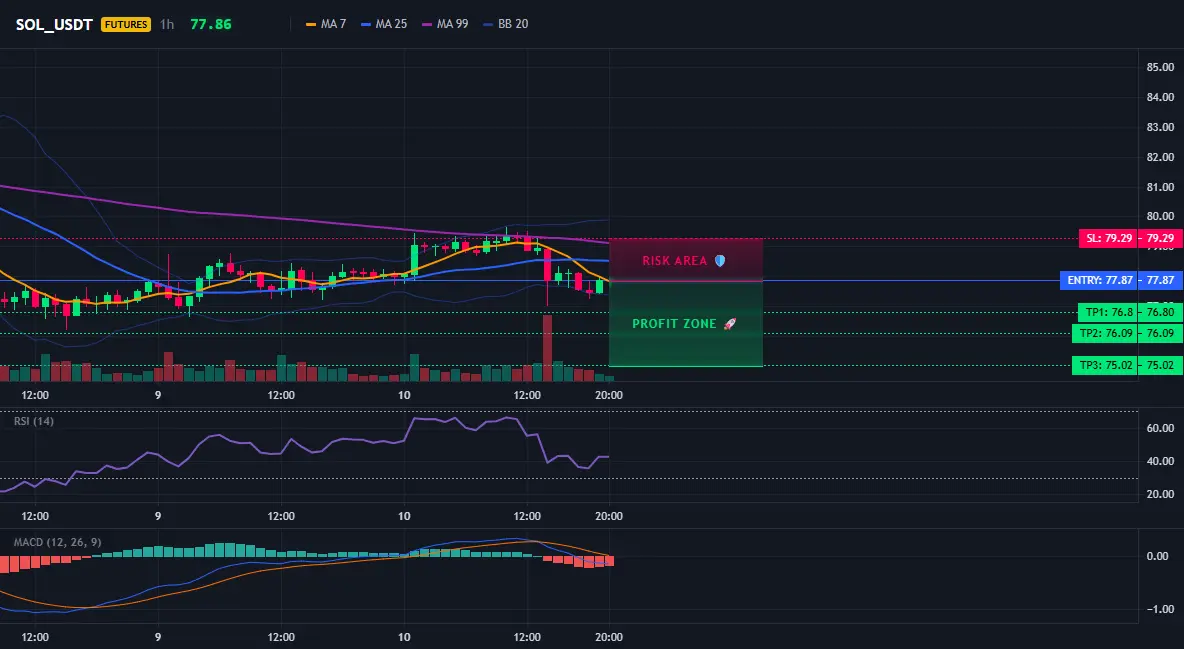The height and width of the screenshot is (649, 1184).
Task: Click the shield icon beside RISK AREA
Action: (x=720, y=261)
